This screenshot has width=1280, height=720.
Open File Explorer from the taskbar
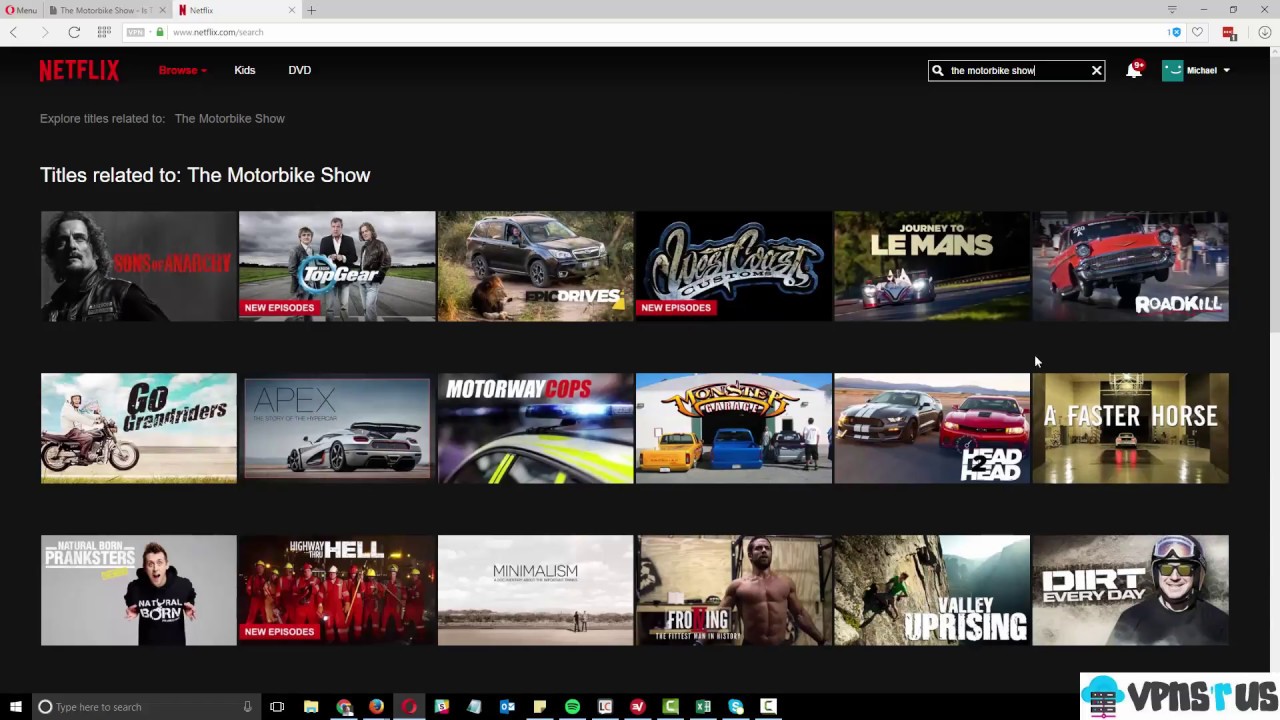pyautogui.click(x=311, y=707)
